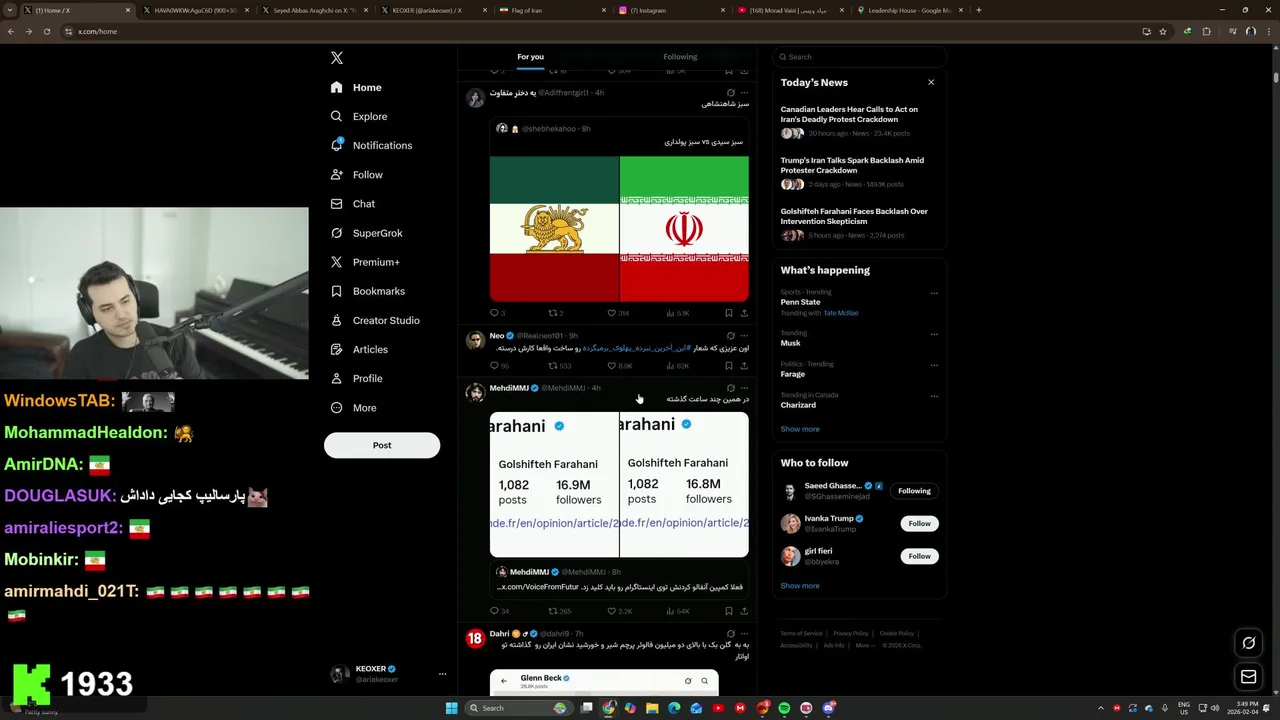Viewport: 1280px width, 720px height.
Task: Open Articles in the sidebar
Action: [x=359, y=349]
